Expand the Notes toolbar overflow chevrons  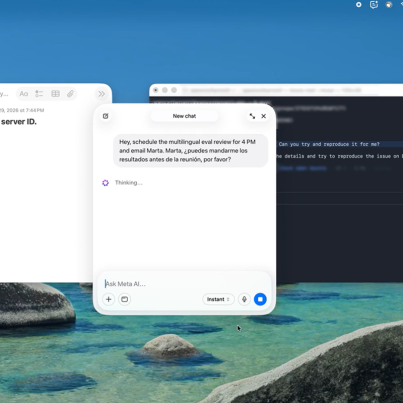(101, 94)
